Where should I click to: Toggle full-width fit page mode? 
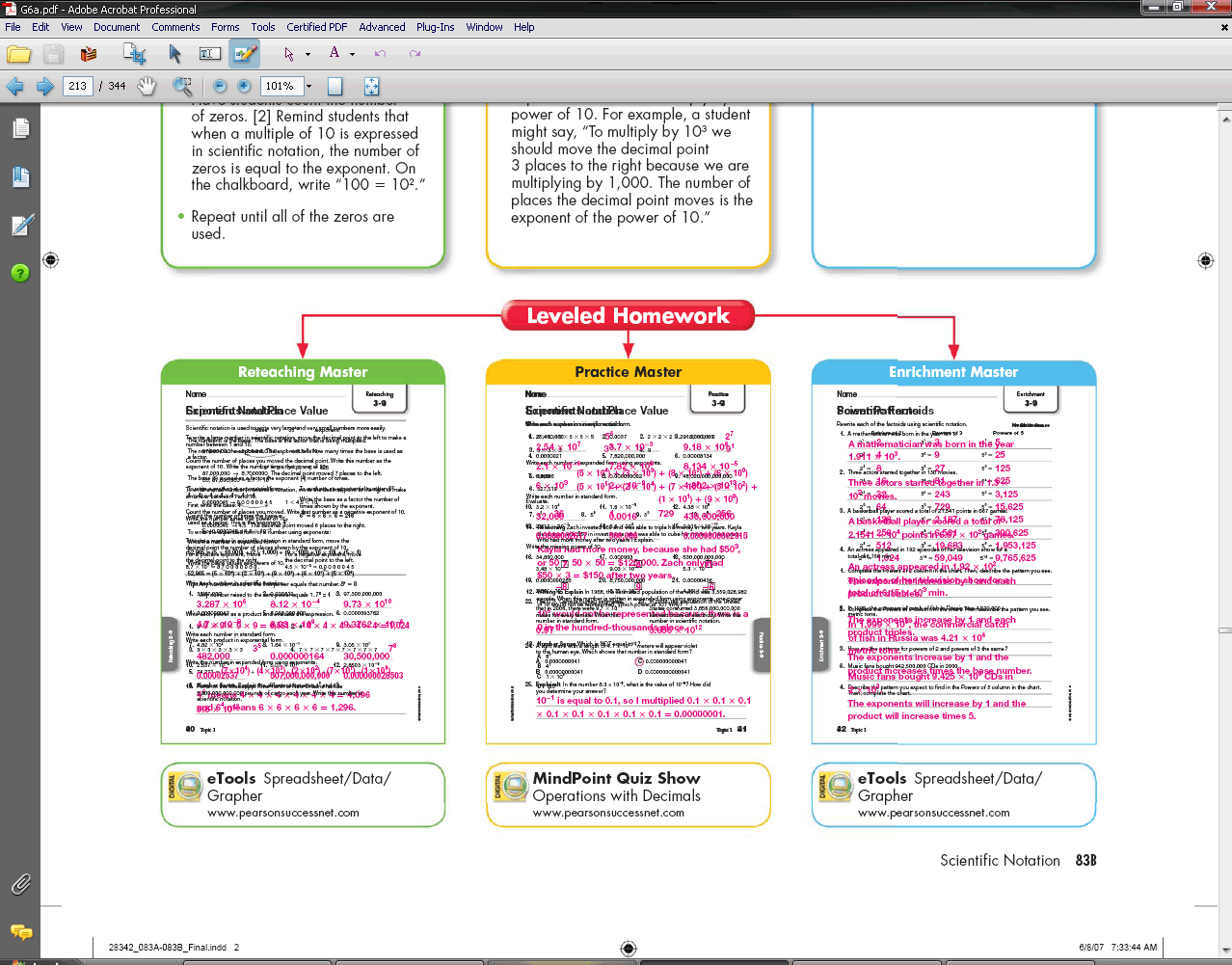[x=371, y=86]
